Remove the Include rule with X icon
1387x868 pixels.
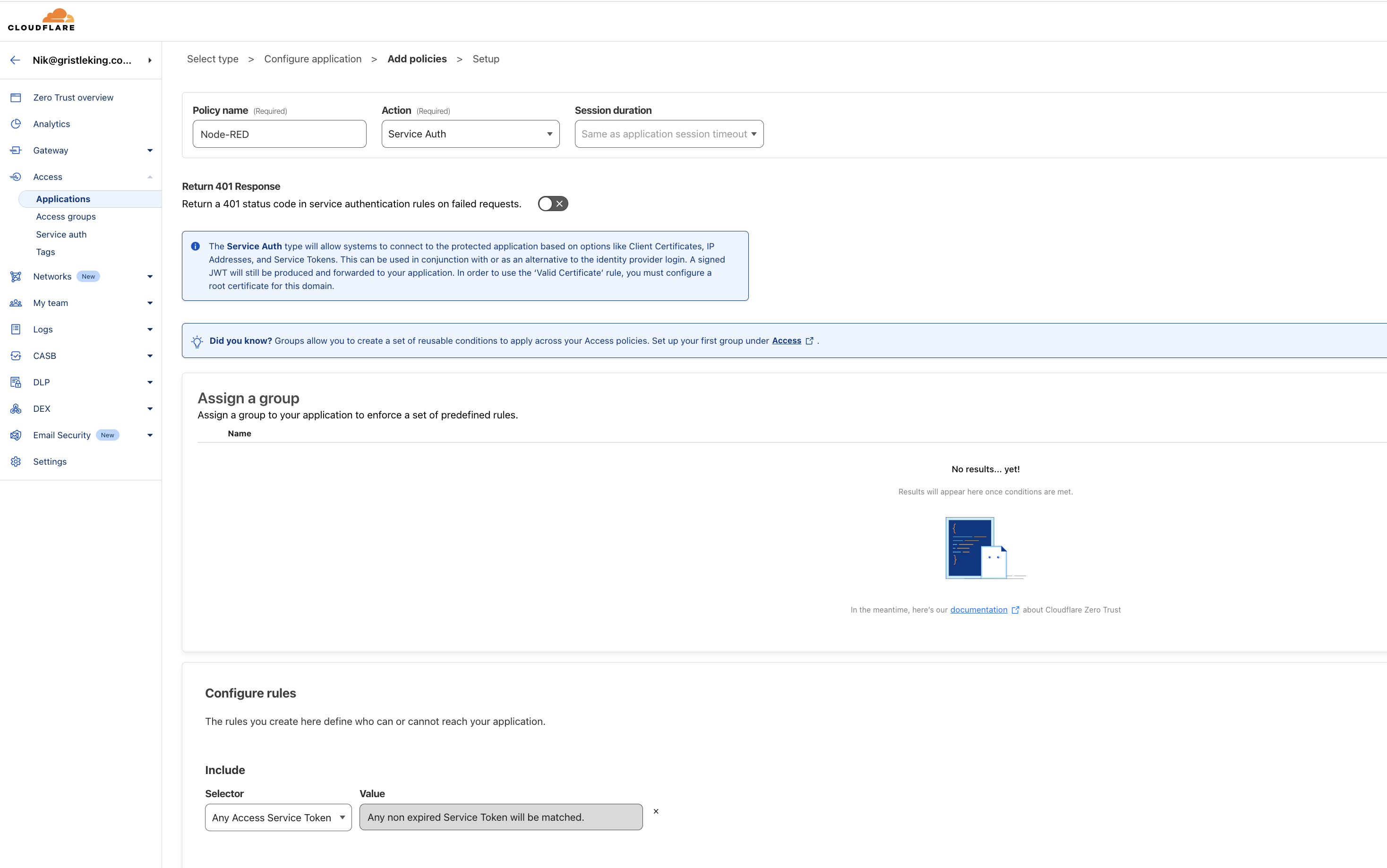(x=656, y=811)
